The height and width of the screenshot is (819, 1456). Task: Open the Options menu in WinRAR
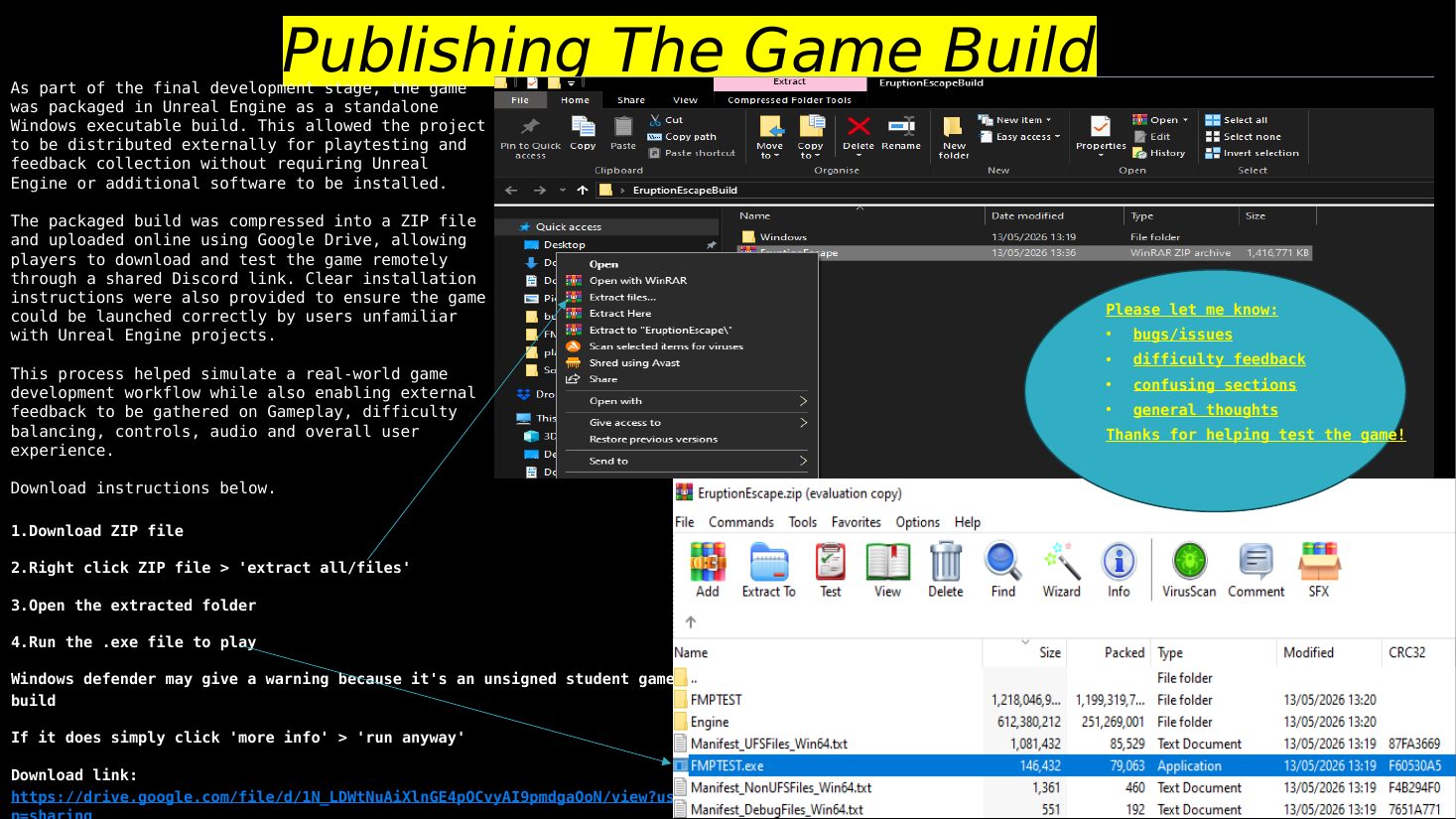[917, 522]
